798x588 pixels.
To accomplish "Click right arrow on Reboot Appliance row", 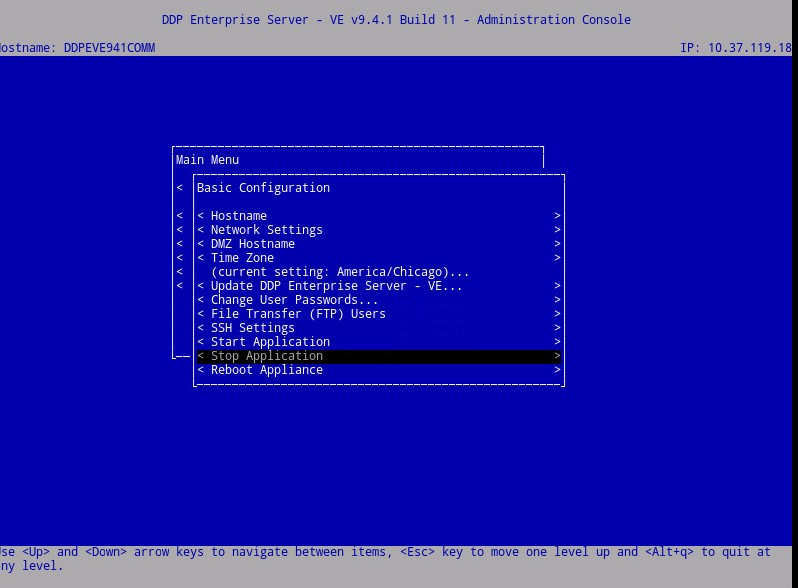I will point(557,370).
